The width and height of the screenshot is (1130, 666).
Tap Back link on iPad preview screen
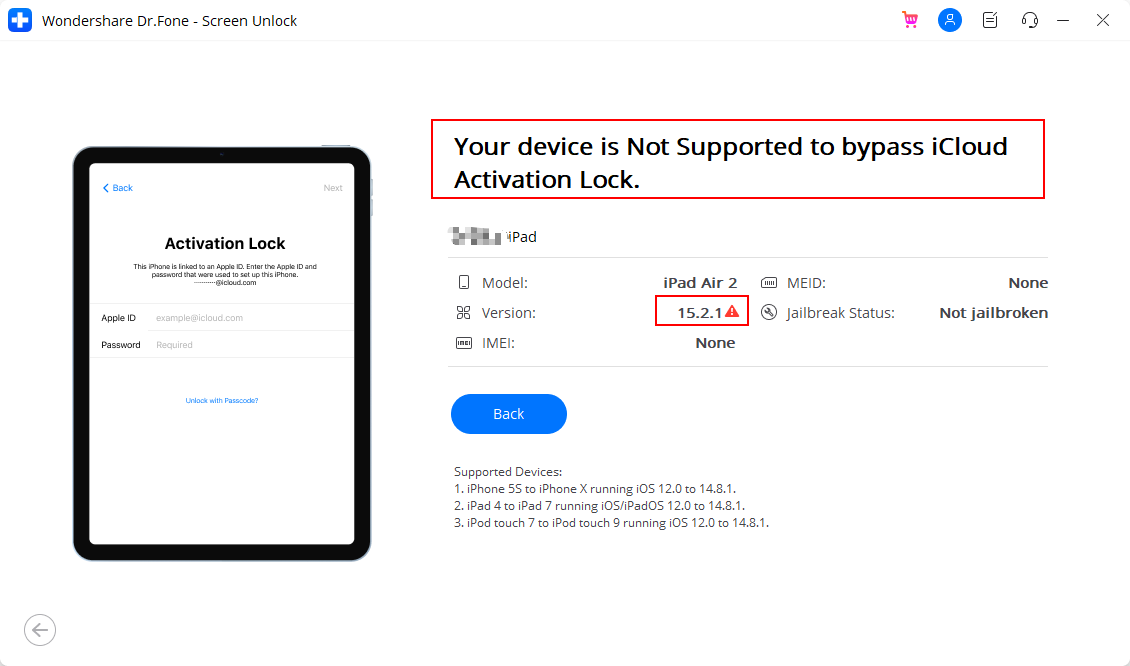pyautogui.click(x=118, y=188)
